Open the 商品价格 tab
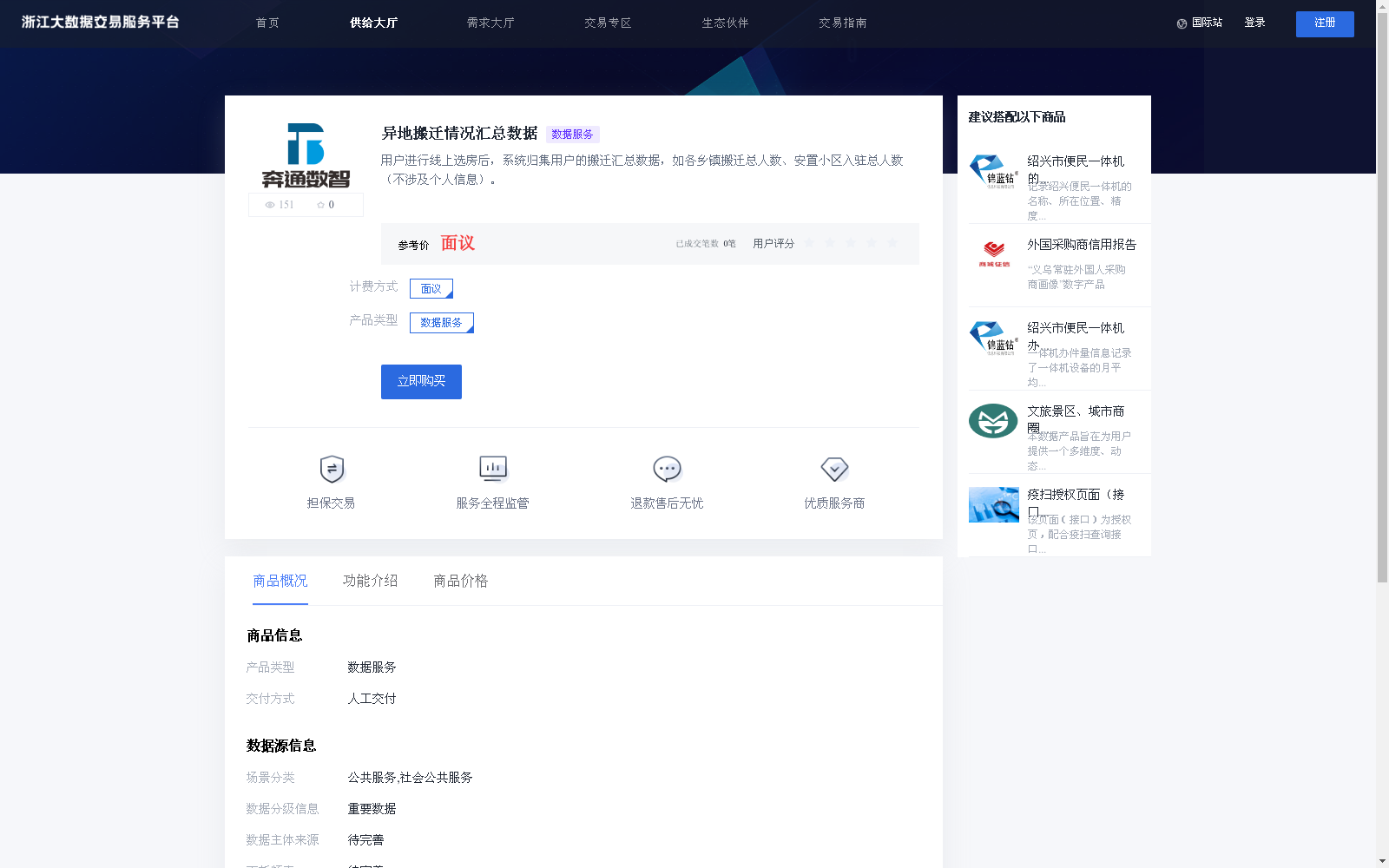Image resolution: width=1389 pixels, height=868 pixels. 460,581
